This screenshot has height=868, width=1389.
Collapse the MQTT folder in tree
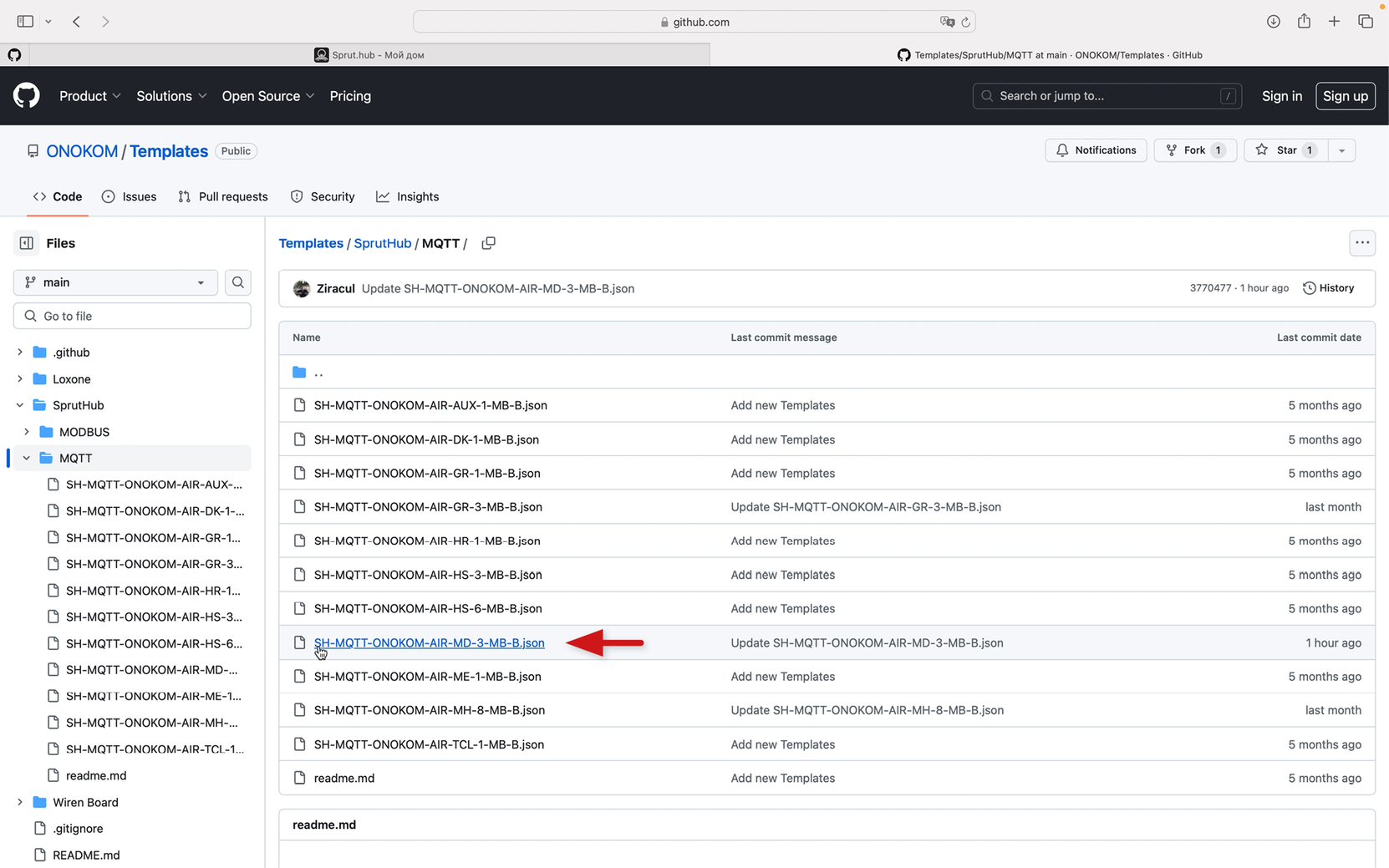27,458
